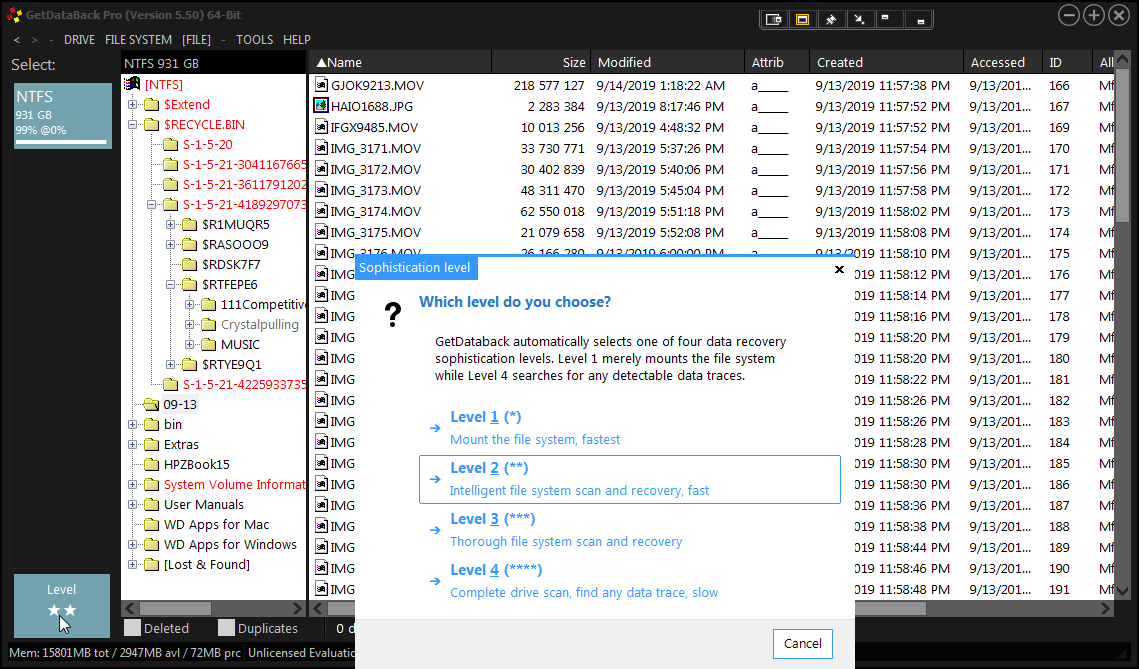Screen dimensions: 1139x669
Task: Collapse the S-1-5-21-4189297073 node
Action: pos(151,205)
